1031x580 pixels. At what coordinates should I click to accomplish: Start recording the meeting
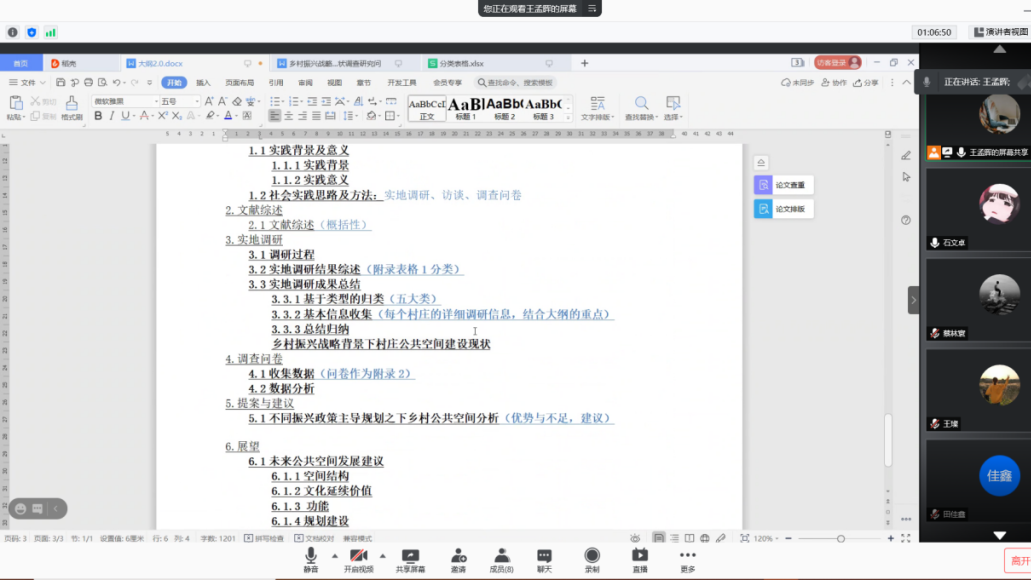pos(592,560)
